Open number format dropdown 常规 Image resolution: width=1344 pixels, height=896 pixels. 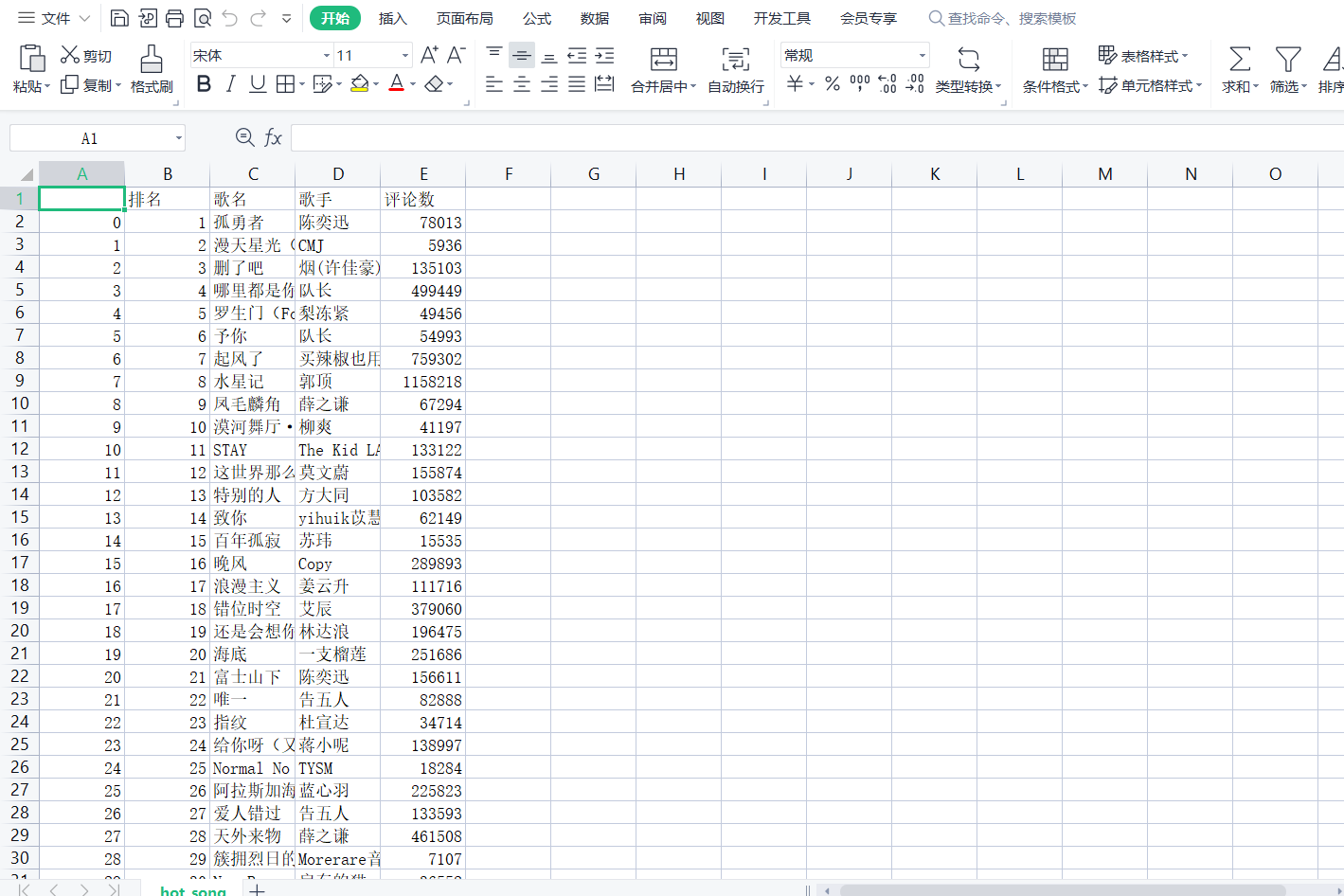tap(922, 55)
